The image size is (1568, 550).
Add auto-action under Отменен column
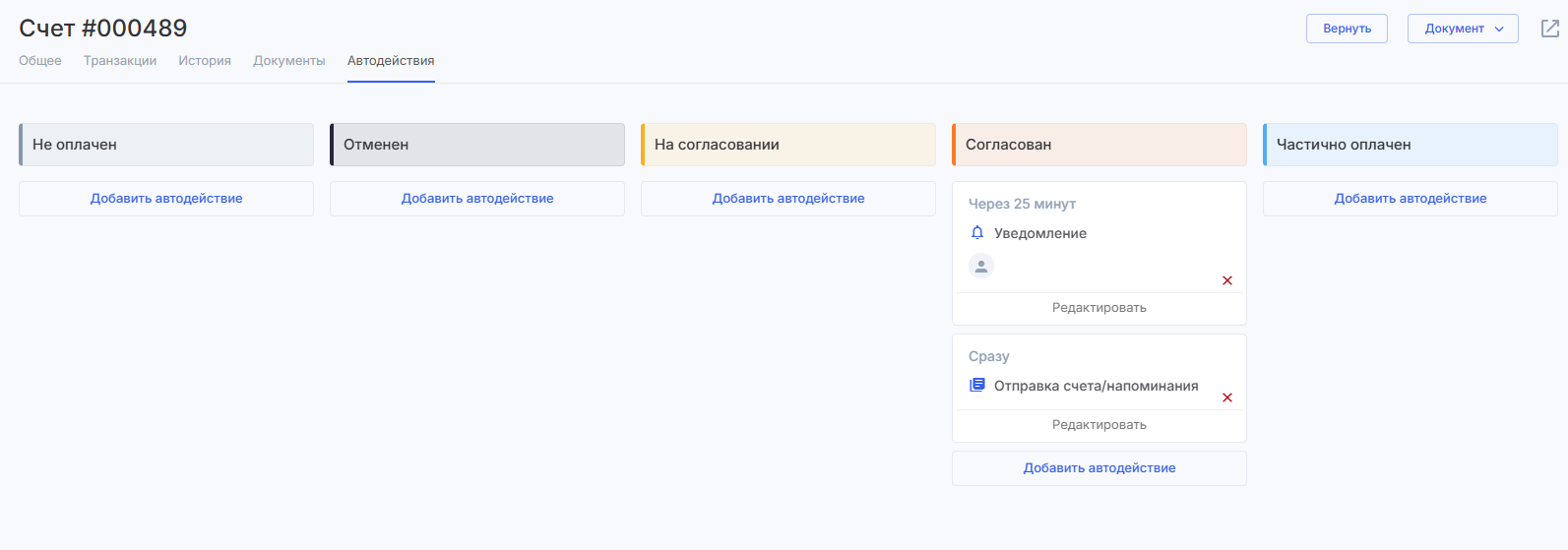click(x=477, y=199)
